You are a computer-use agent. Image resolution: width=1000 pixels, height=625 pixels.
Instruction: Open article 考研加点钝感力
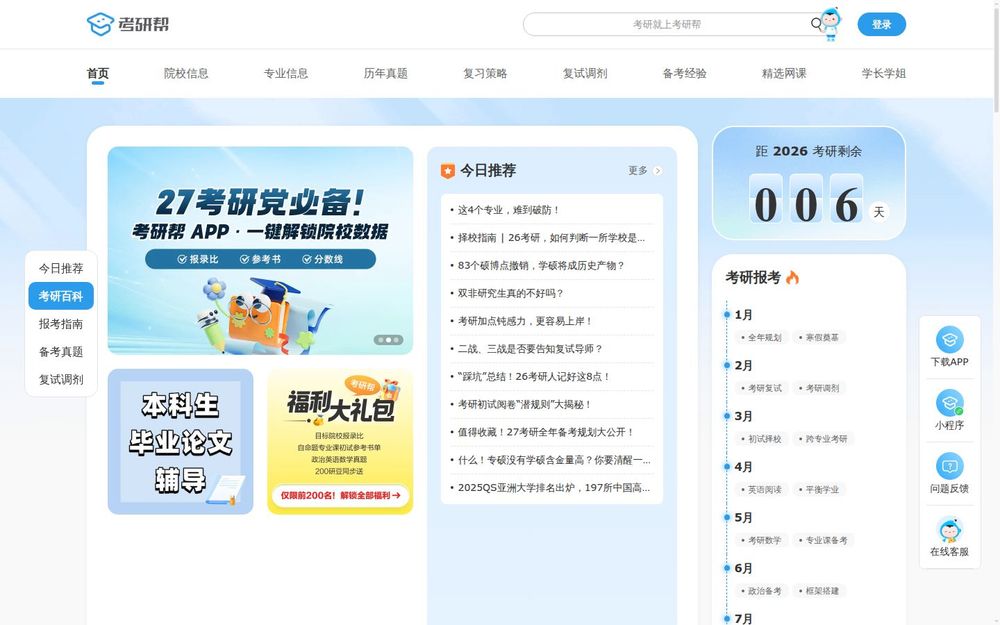(525, 321)
